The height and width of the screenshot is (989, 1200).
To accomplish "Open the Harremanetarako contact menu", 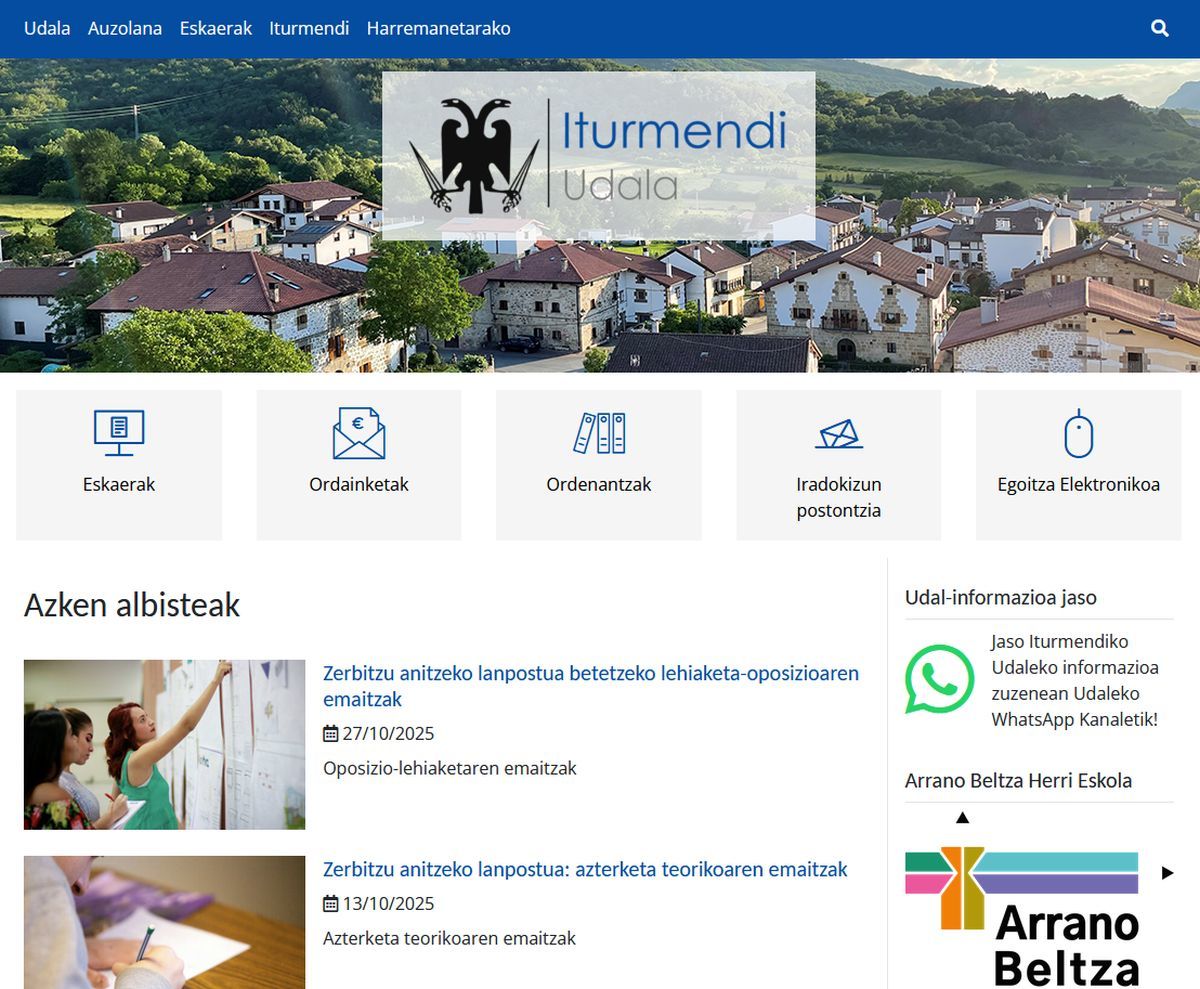I will (x=438, y=29).
